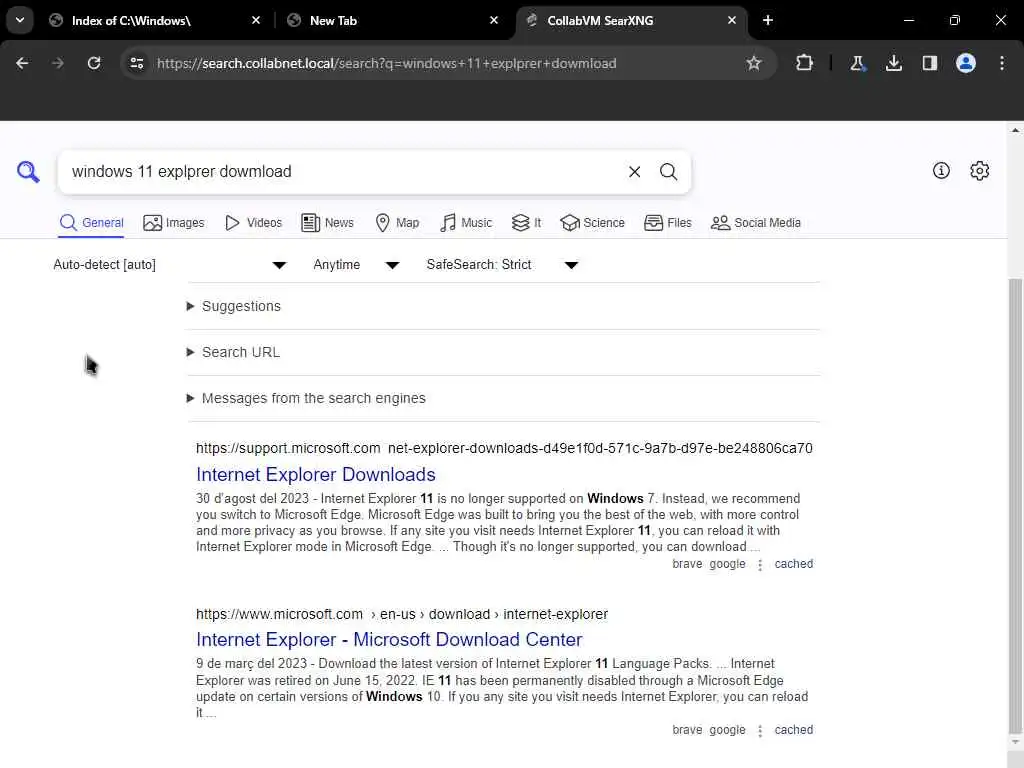The height and width of the screenshot is (768, 1024).
Task: Open more options dots for Download Center result
Action: click(760, 731)
